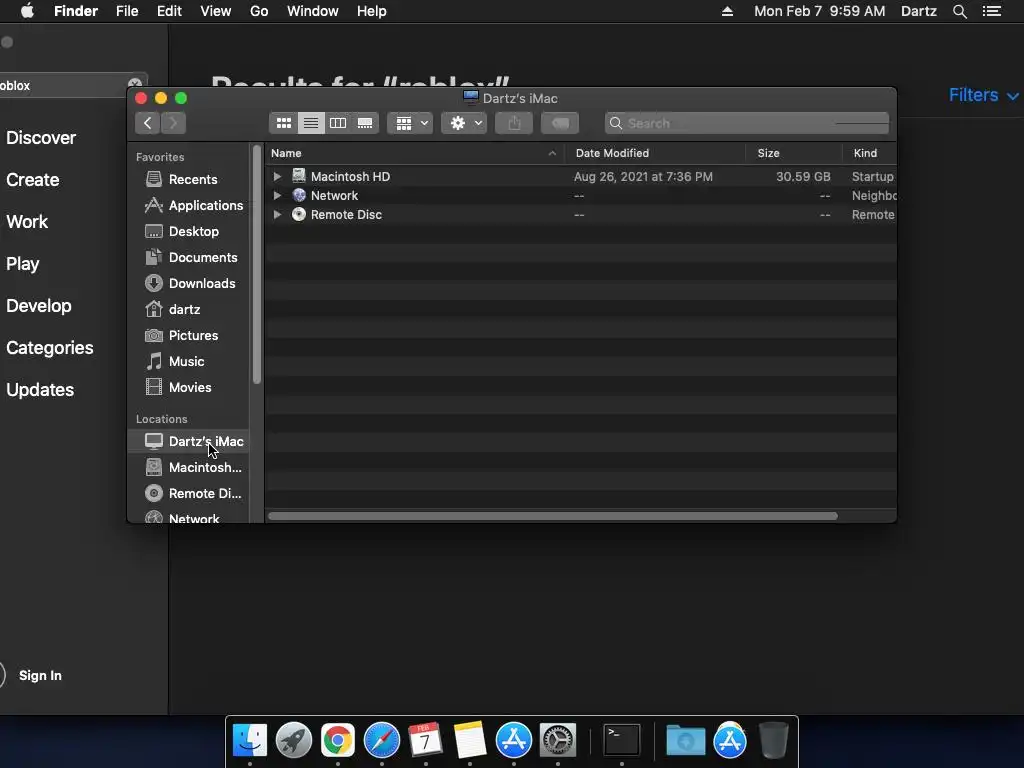Open Terminal from the Dock
The height and width of the screenshot is (768, 1024).
pyautogui.click(x=621, y=741)
